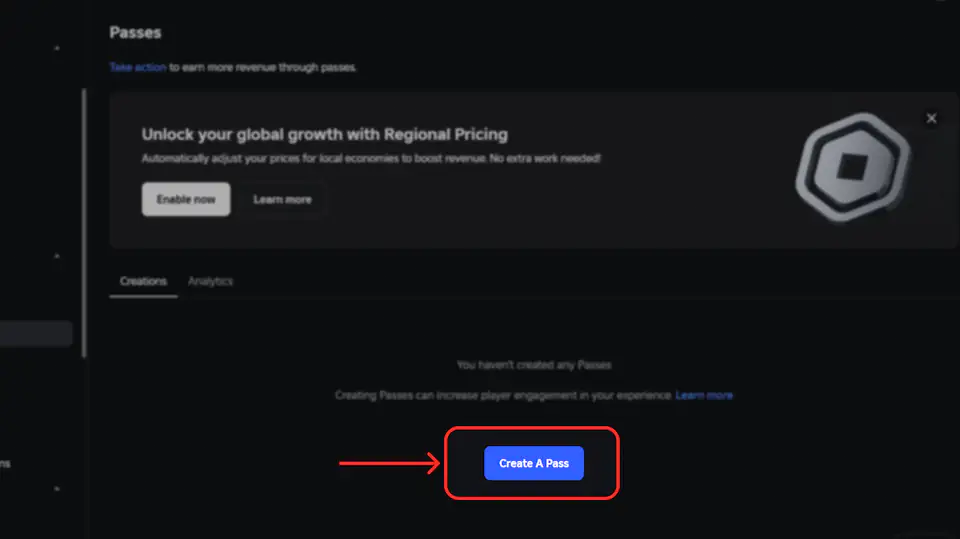Click the Unlock your global growth headline
Screen dimensions: 960x539
coord(324,134)
